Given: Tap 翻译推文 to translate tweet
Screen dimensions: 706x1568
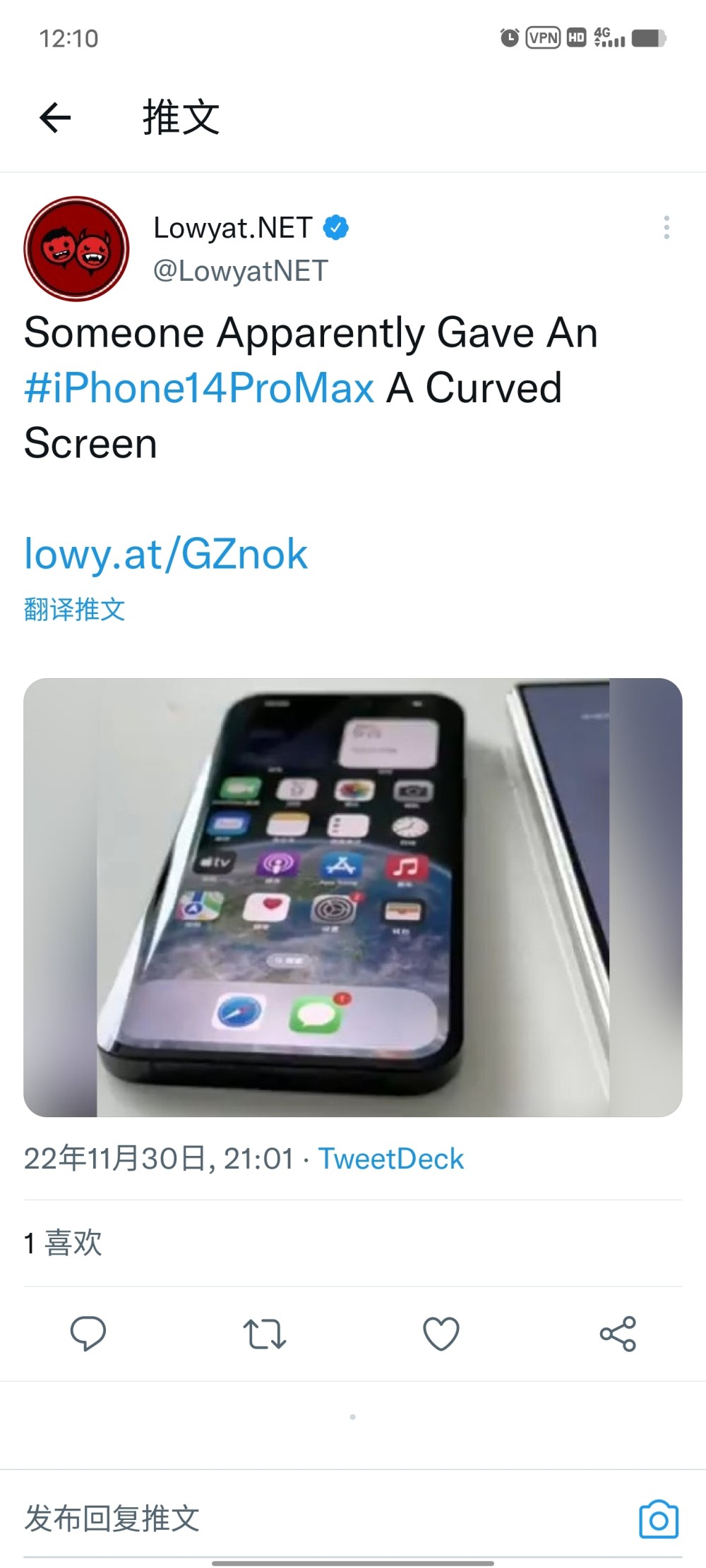Looking at the screenshot, I should pyautogui.click(x=75, y=609).
